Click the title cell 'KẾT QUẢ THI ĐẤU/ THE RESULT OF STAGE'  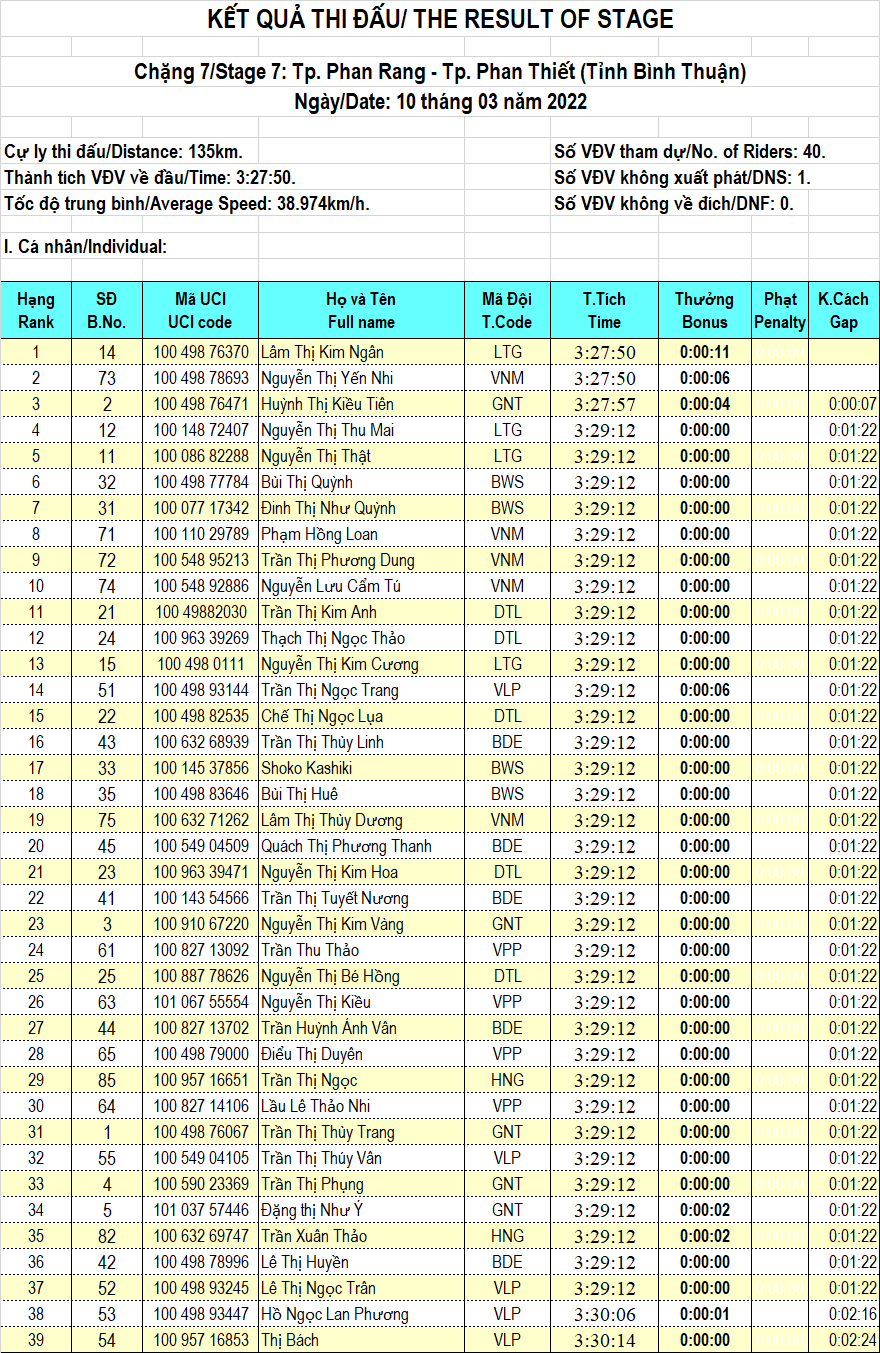point(440,19)
